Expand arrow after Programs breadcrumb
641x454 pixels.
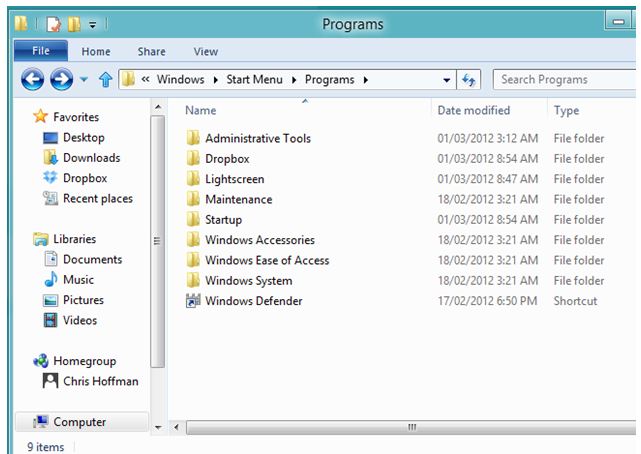coord(365,80)
